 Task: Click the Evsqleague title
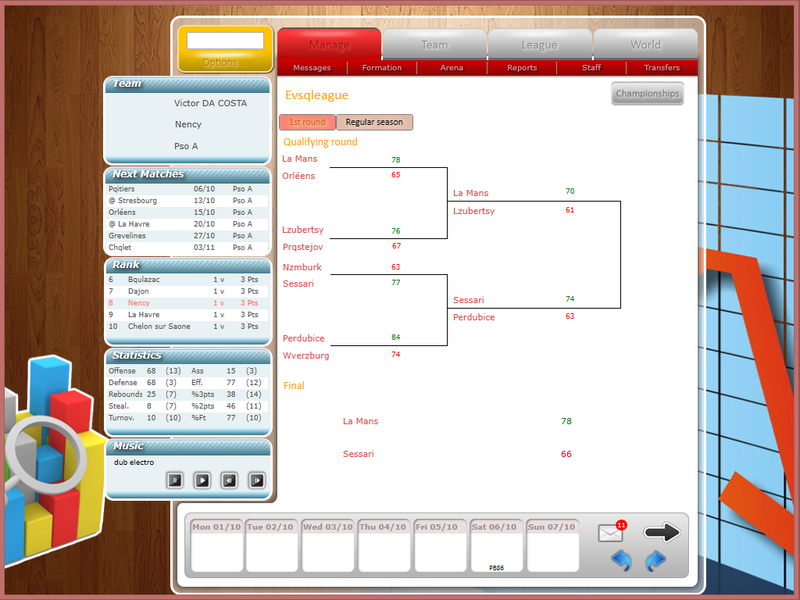[316, 95]
